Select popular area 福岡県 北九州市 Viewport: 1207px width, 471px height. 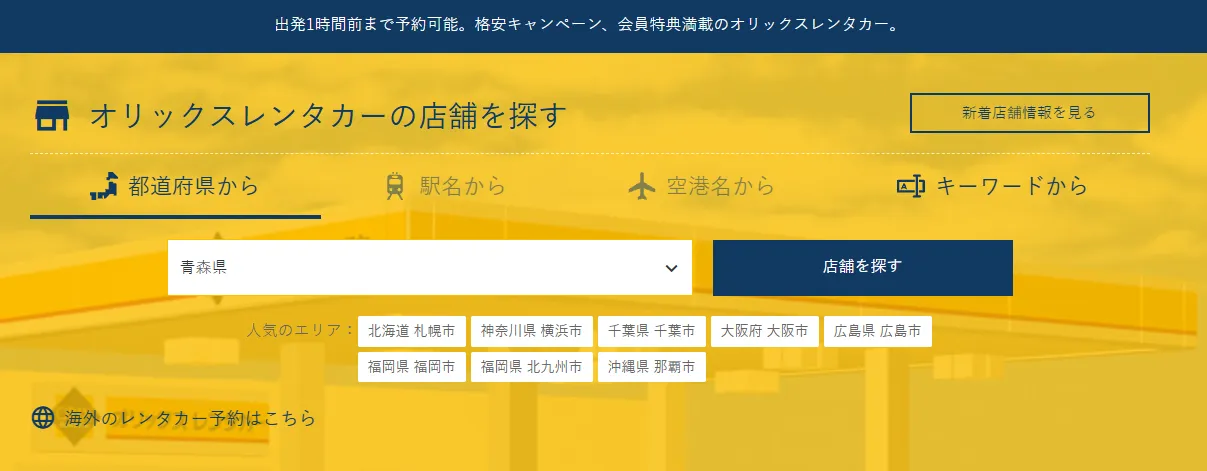click(x=532, y=366)
